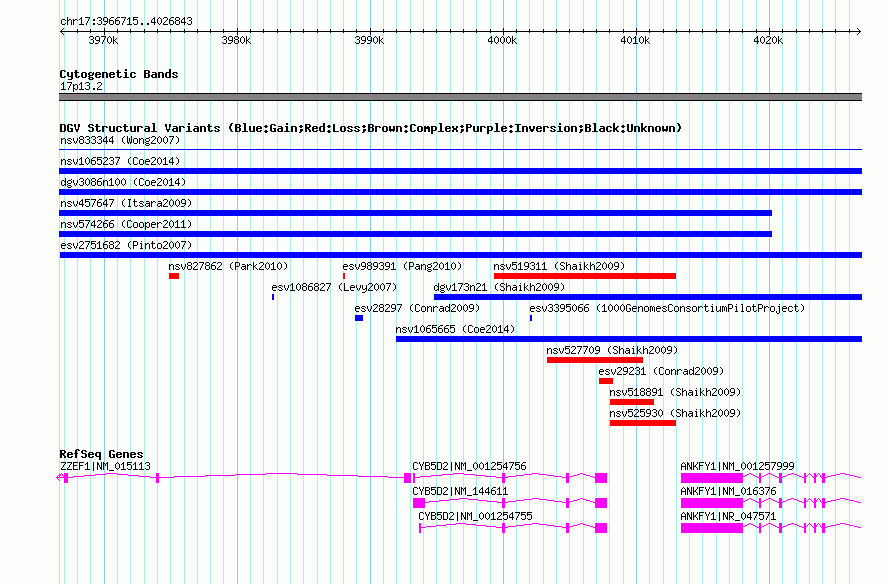Click the ANKFY1 NR_047571 large exon block
Image resolution: width=890 pixels, height=584 pixels.
pos(712,528)
